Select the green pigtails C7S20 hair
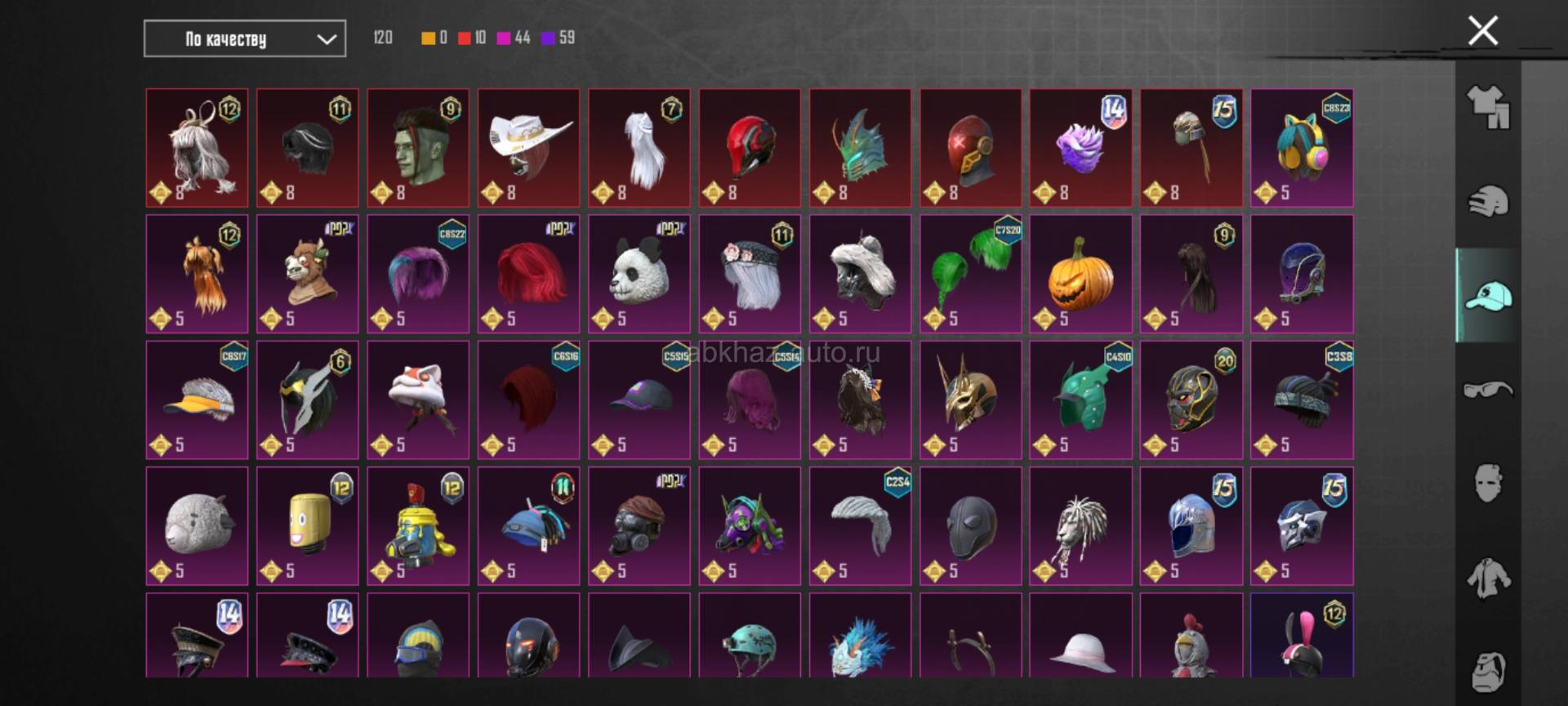 pos(970,274)
